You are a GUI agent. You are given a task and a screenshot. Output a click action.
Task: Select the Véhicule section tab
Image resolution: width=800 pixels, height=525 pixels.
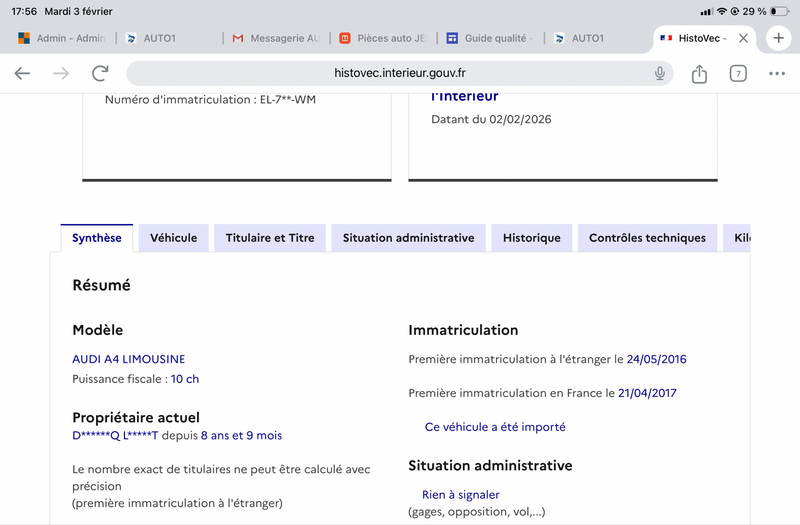coord(174,238)
